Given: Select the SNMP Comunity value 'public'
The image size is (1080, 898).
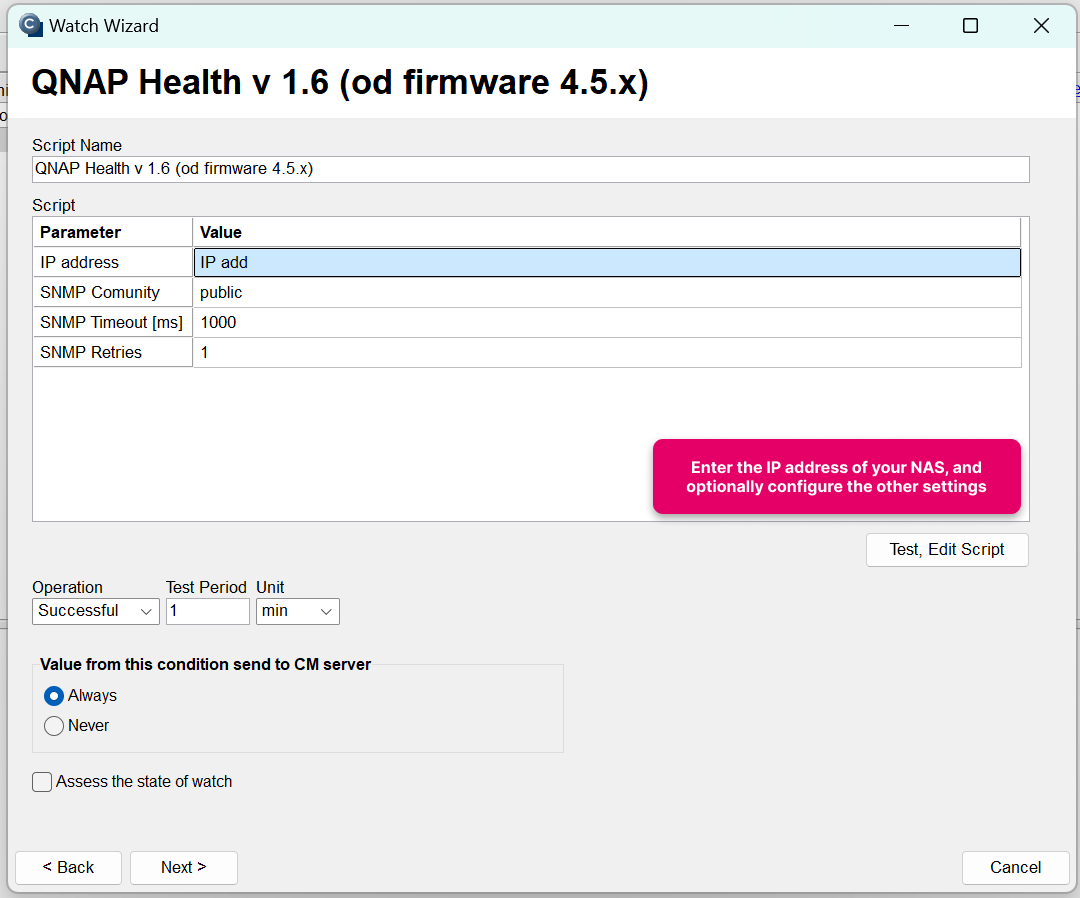Looking at the screenshot, I should pos(607,293).
